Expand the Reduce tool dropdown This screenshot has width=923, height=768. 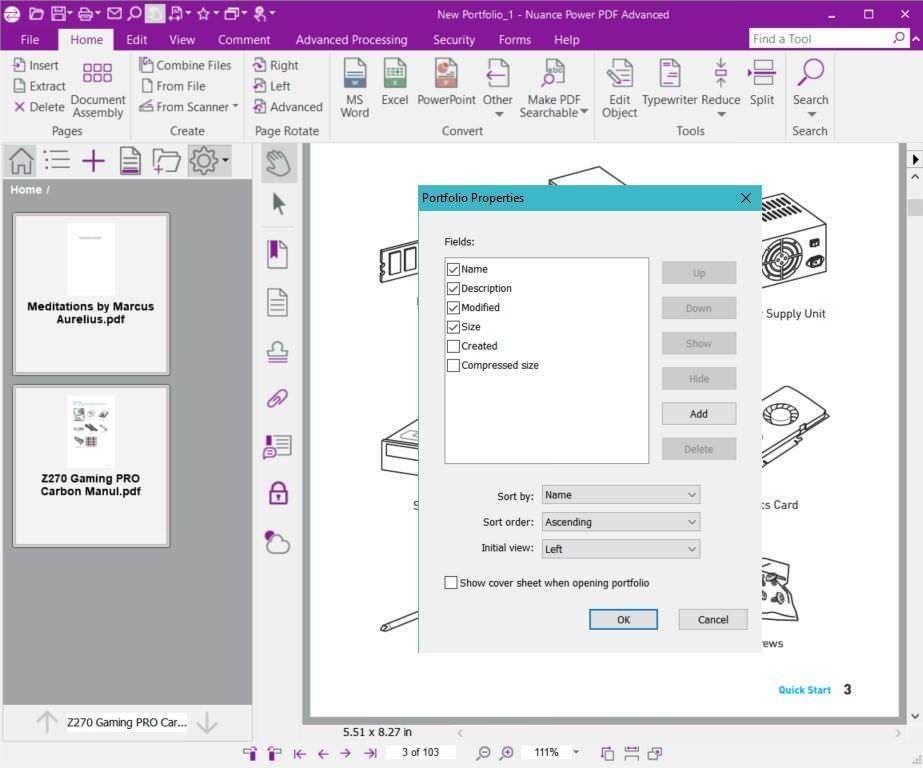[721, 114]
